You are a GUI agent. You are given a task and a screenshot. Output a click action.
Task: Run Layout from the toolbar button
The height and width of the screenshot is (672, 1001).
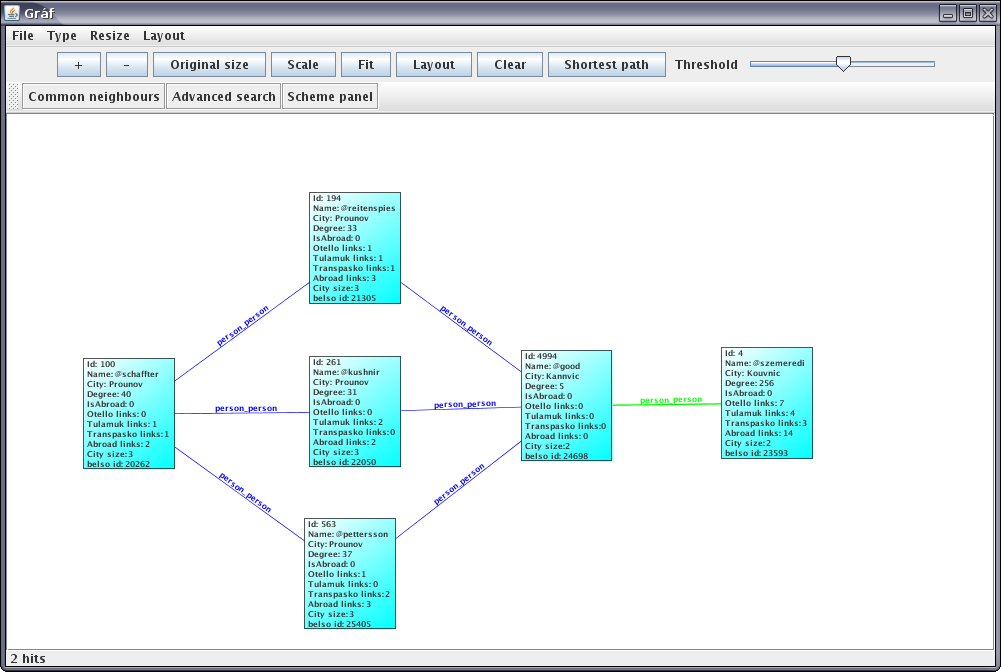point(434,65)
